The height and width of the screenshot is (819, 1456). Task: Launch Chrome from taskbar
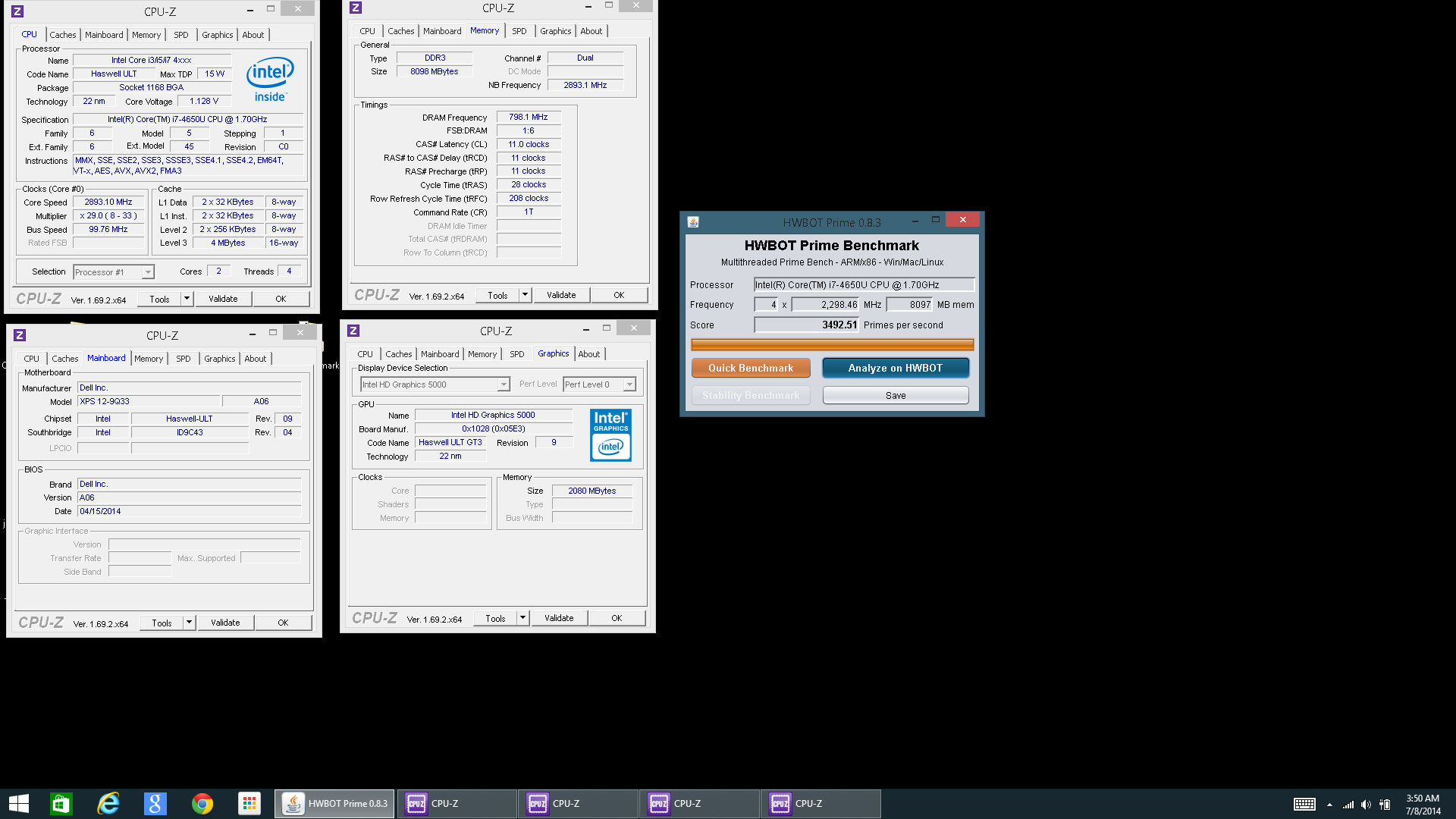point(202,804)
